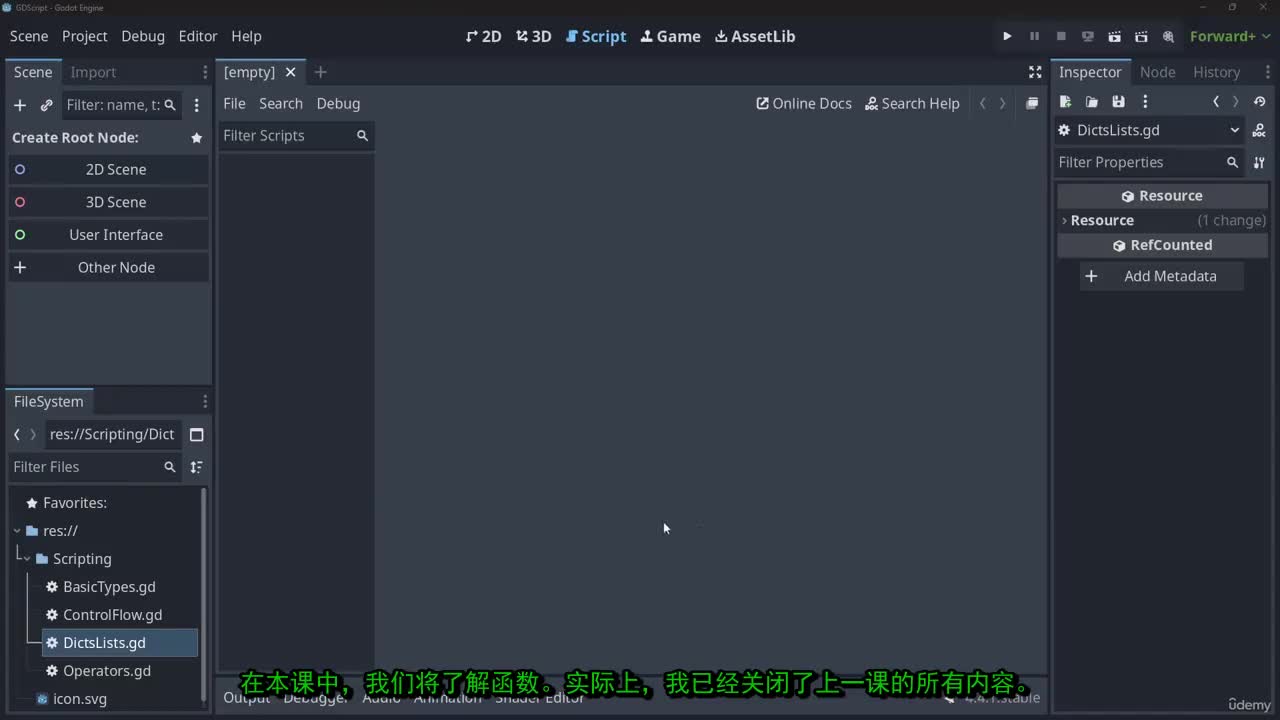1280x720 pixels.
Task: Save the edited resource floppy icon
Action: [1118, 102]
